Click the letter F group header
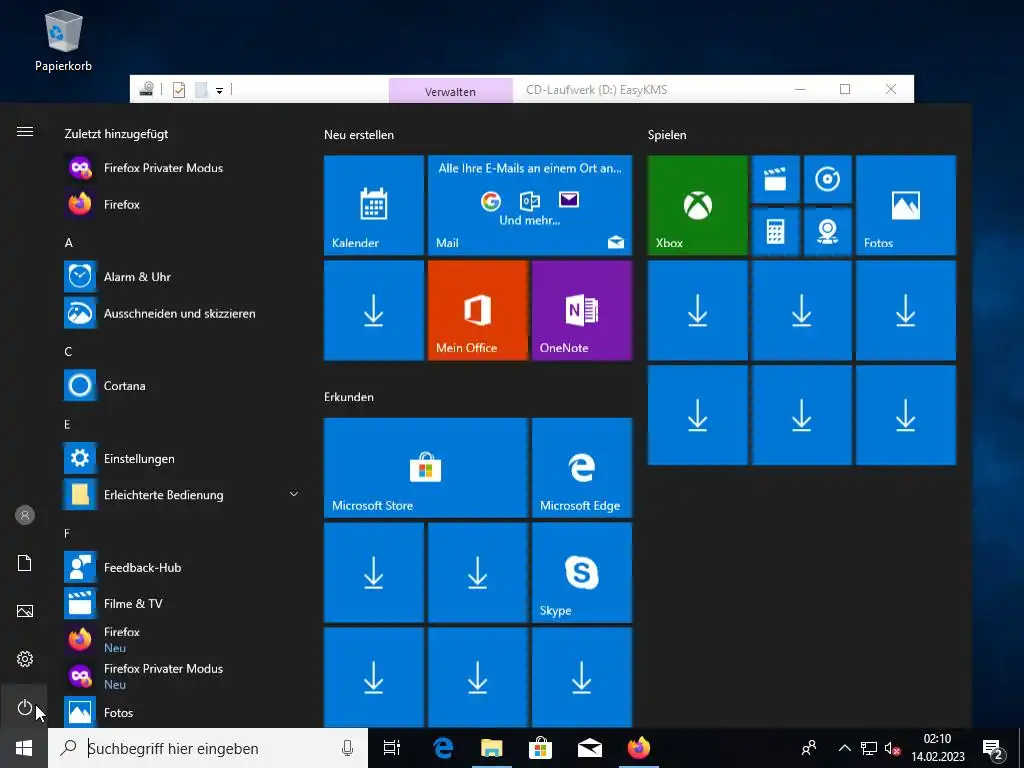 67,534
